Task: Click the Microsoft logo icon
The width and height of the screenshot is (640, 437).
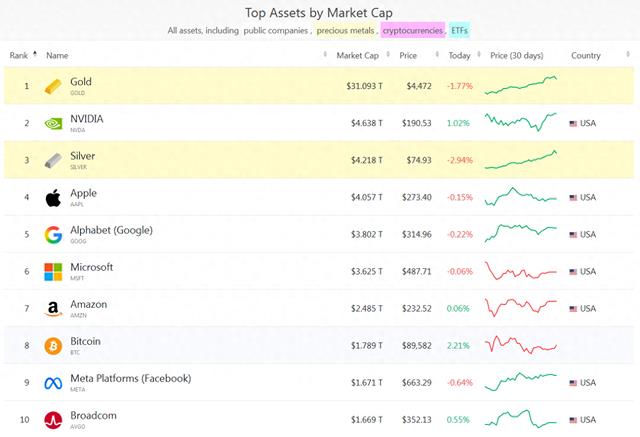Action: click(53, 272)
